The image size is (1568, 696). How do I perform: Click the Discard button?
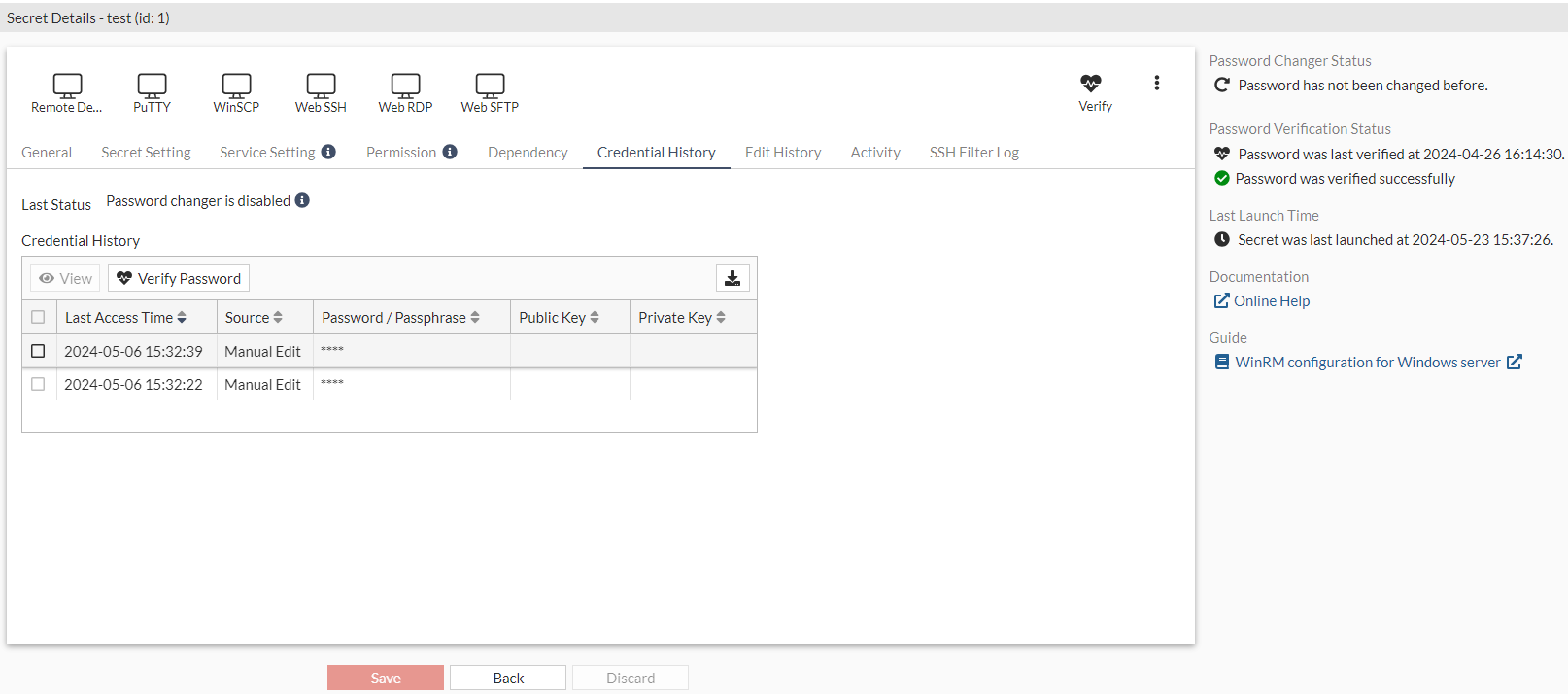[631, 678]
